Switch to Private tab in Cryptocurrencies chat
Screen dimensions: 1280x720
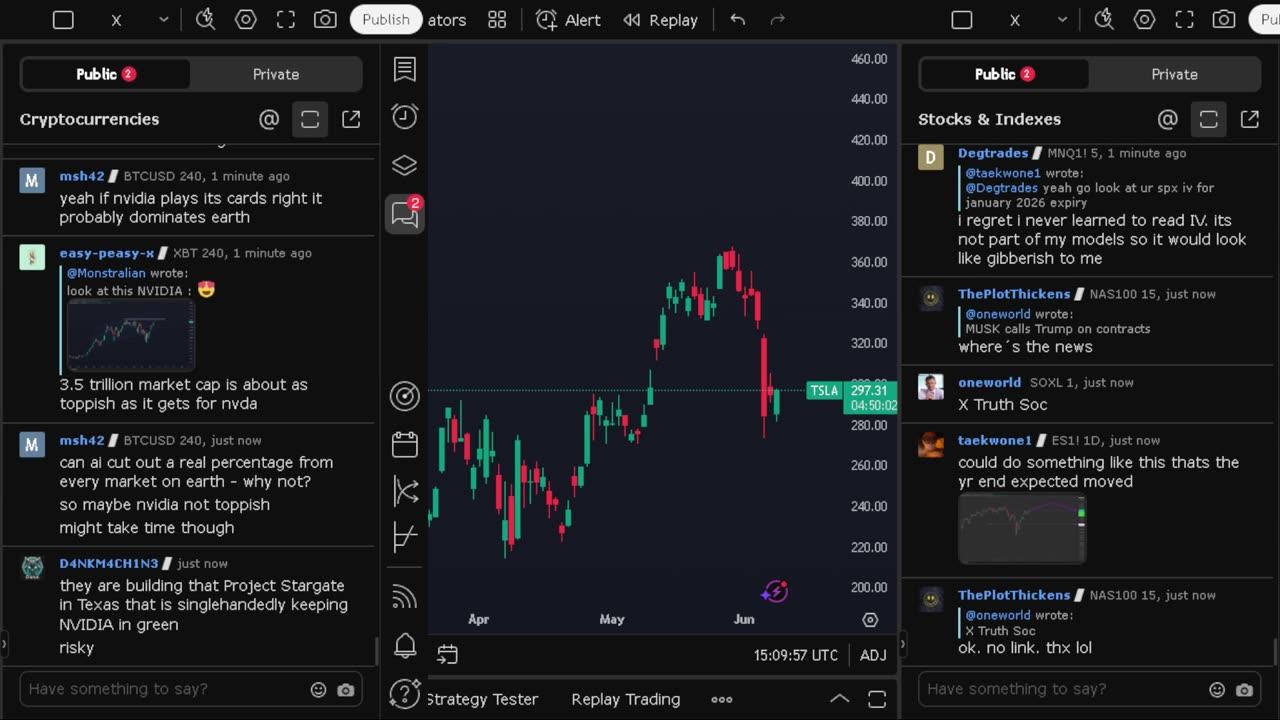(x=276, y=74)
